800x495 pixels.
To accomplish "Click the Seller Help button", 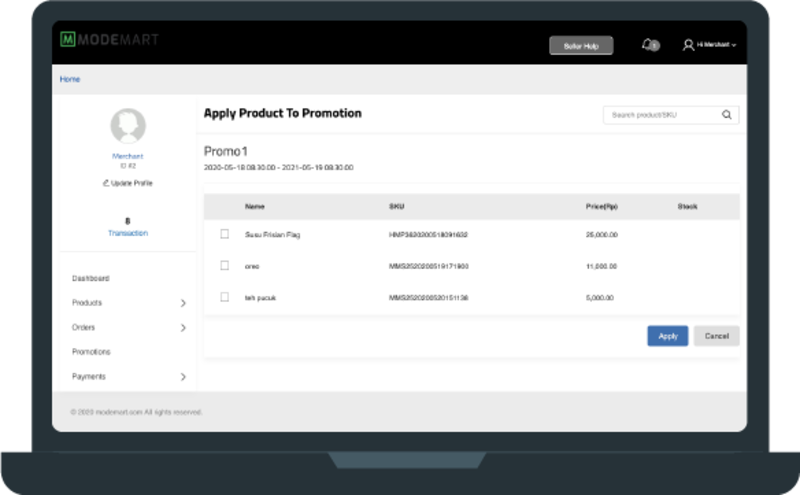I will 581,45.
